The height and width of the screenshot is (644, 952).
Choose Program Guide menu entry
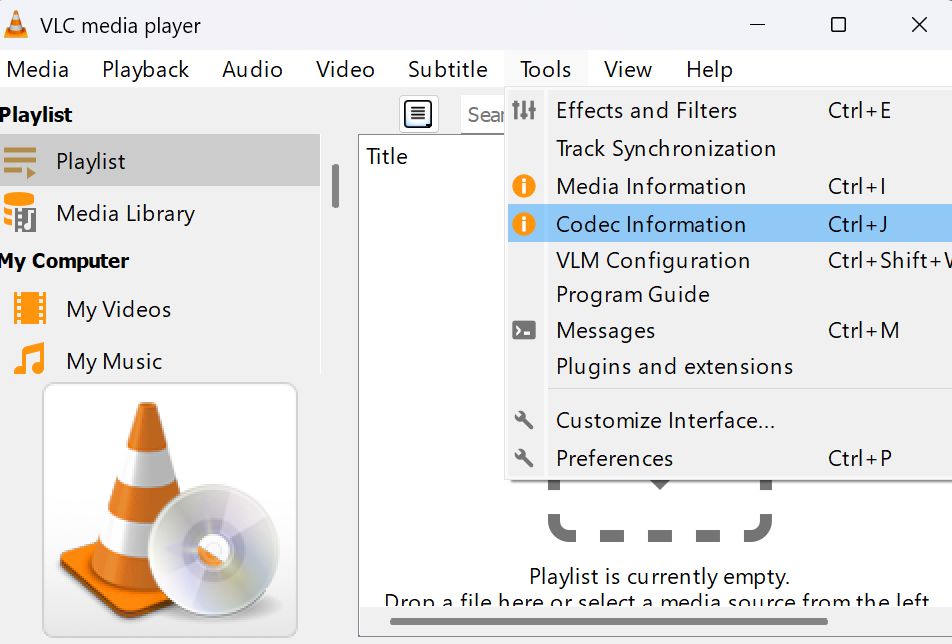point(730,294)
